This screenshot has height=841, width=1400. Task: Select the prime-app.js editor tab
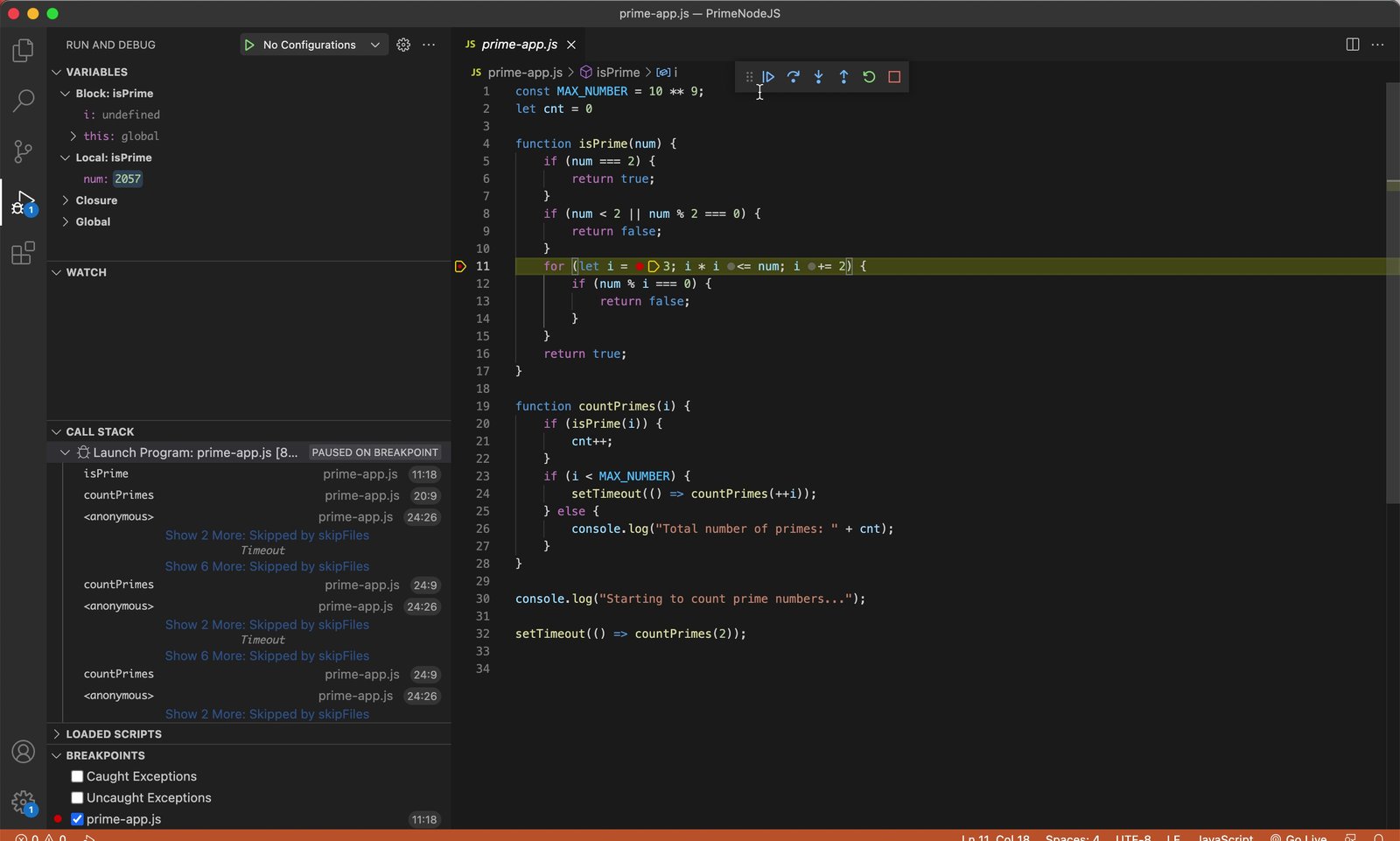pyautogui.click(x=520, y=45)
